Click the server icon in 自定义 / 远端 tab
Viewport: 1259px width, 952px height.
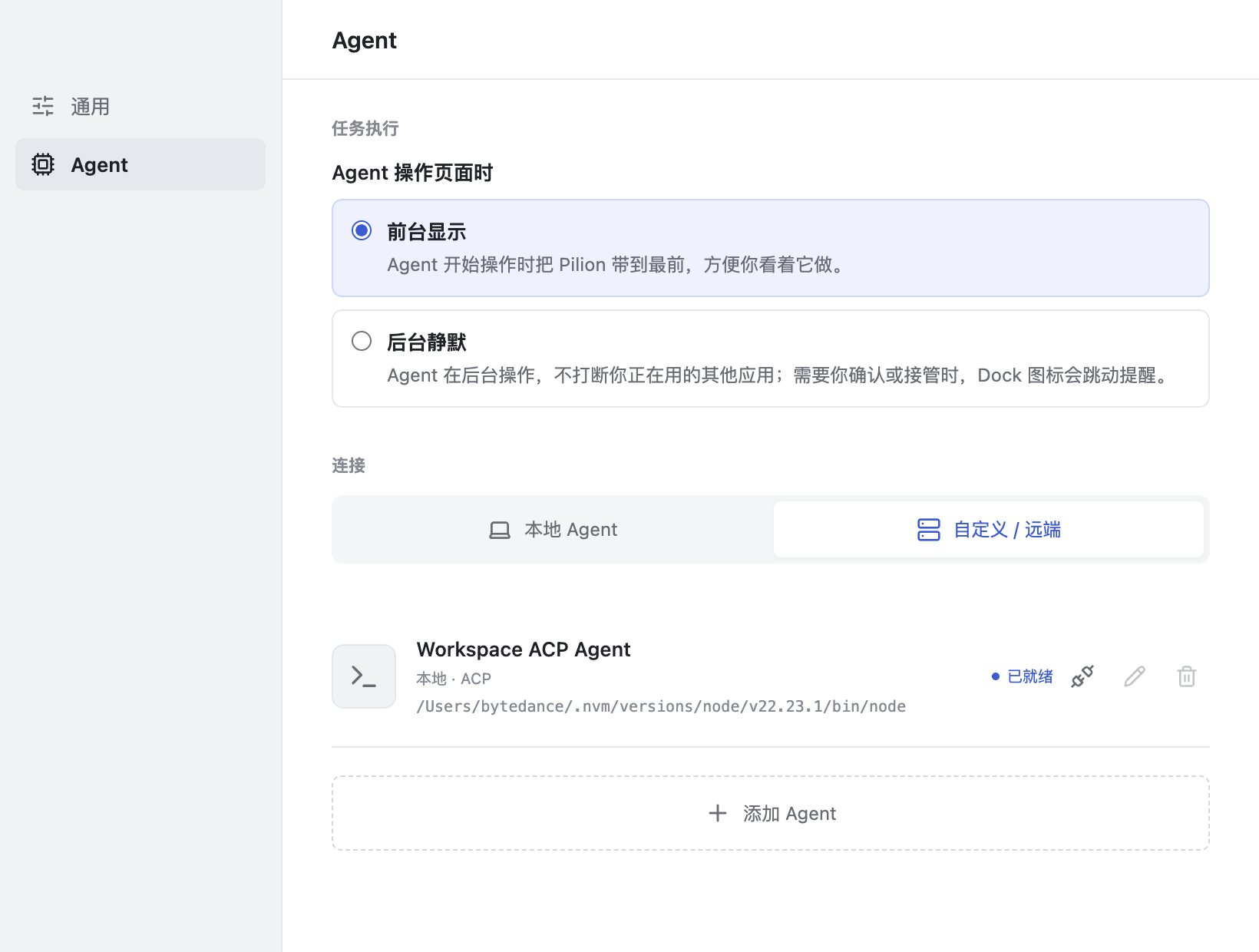point(929,530)
